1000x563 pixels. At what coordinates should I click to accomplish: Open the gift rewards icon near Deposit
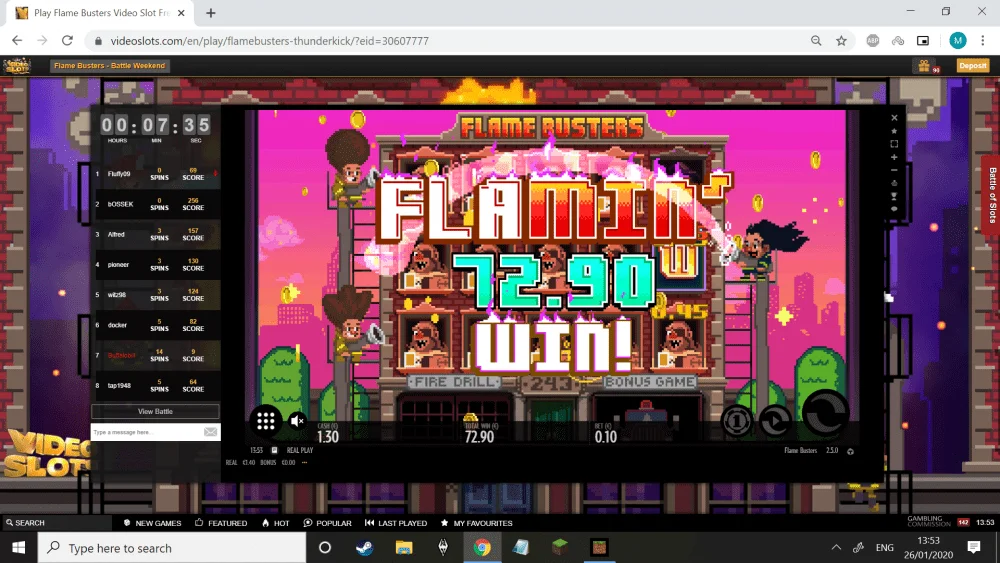[x=925, y=66]
